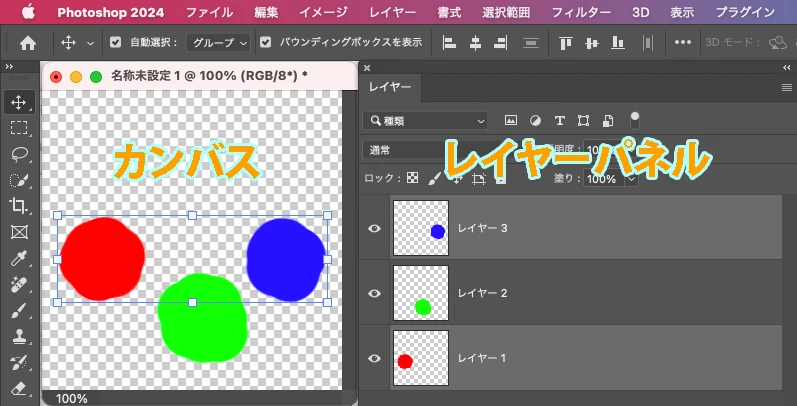Open the ファイル menu
The image size is (797, 406).
209,12
